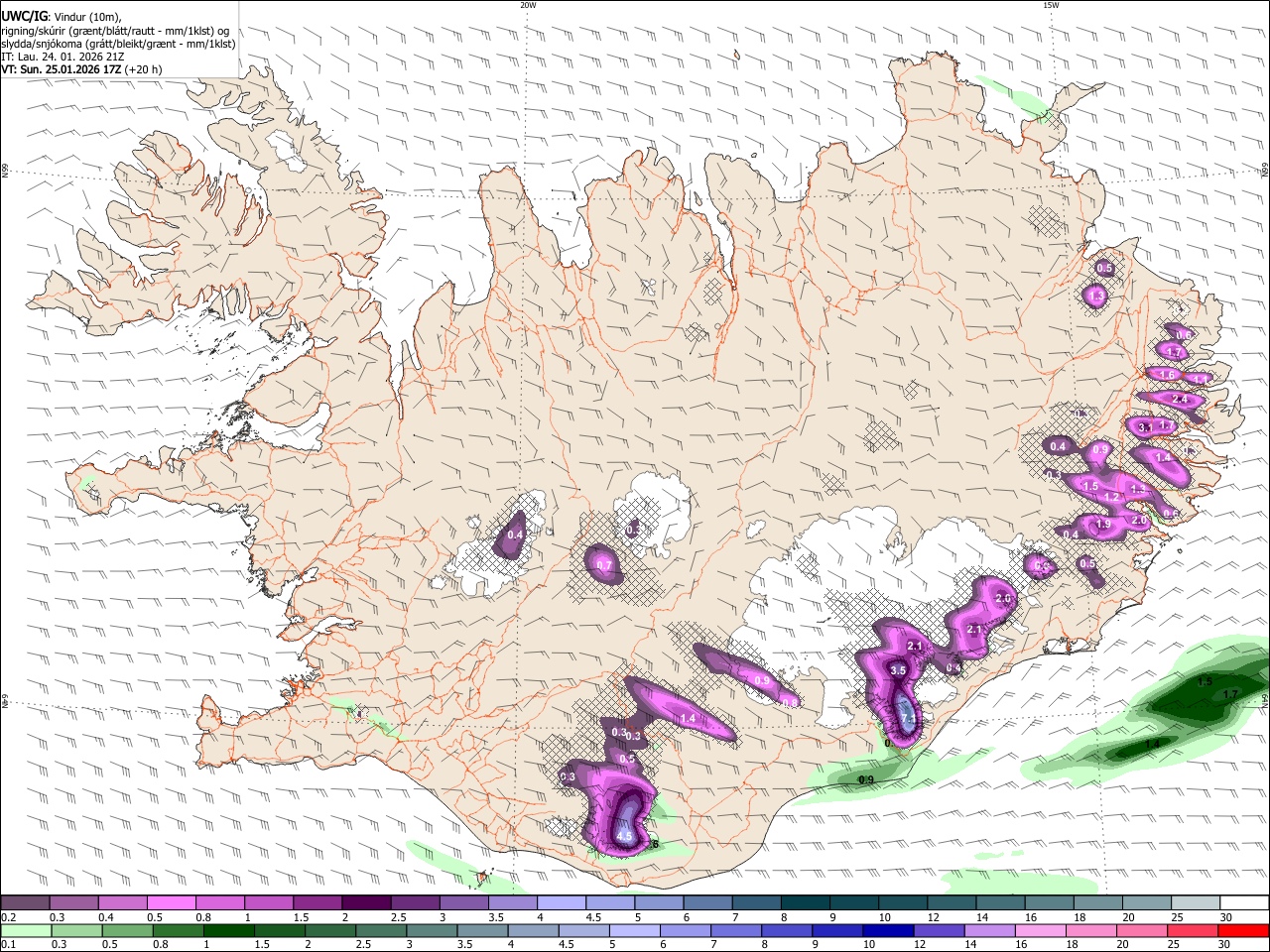The width and height of the screenshot is (1270, 952).
Task: Click the '4.5' precipitation value on the map
Action: [x=624, y=837]
